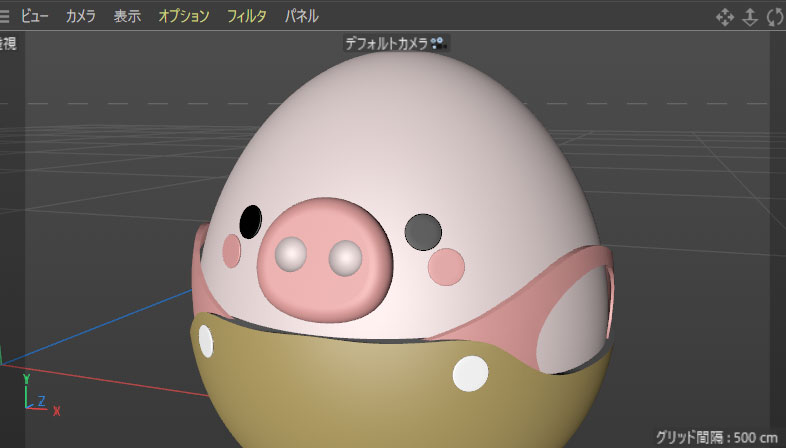Open the カメラ menu
The image size is (786, 448).
point(81,16)
